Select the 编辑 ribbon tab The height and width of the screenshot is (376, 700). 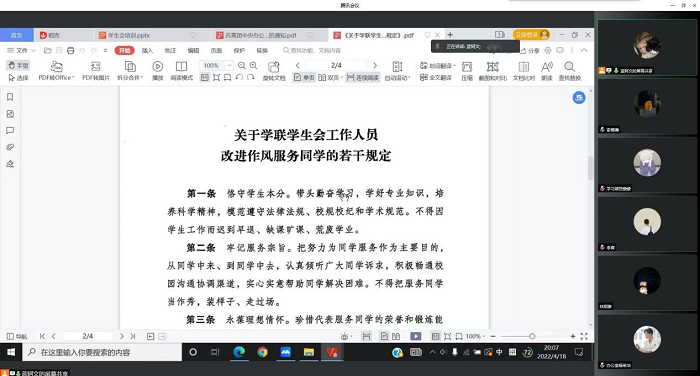[193, 50]
